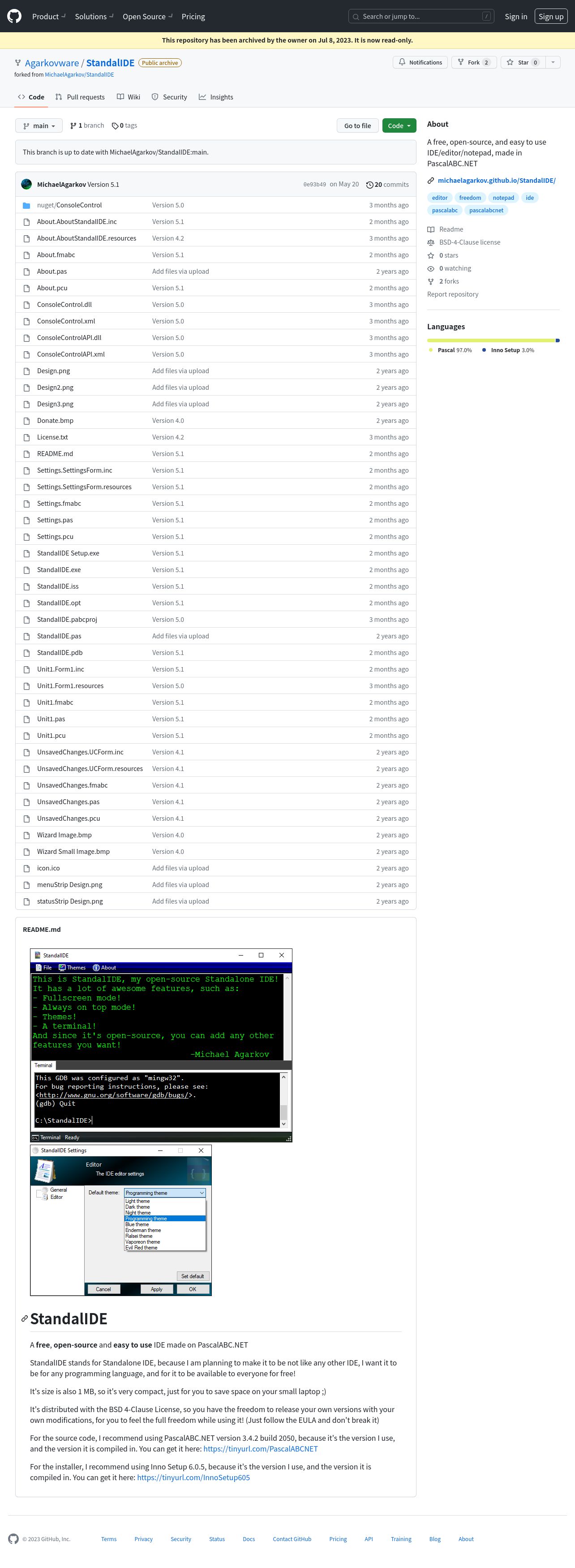
Task: View the 20 commits history
Action: click(388, 185)
